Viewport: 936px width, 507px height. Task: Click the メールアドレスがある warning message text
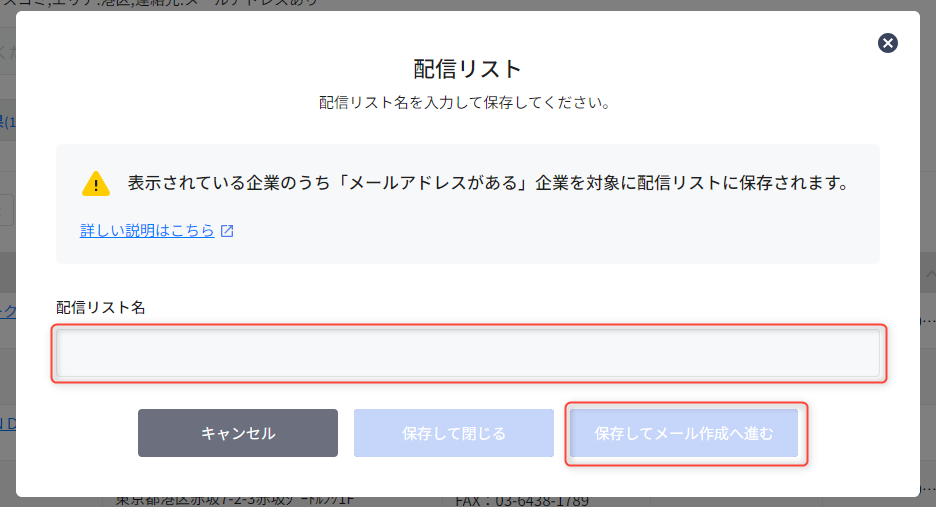[x=488, y=183]
